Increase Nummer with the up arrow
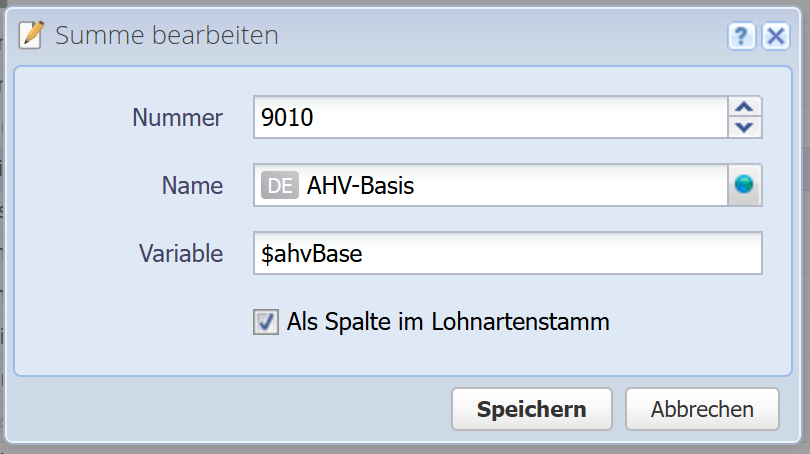The image size is (810, 454). pyautogui.click(x=744, y=107)
